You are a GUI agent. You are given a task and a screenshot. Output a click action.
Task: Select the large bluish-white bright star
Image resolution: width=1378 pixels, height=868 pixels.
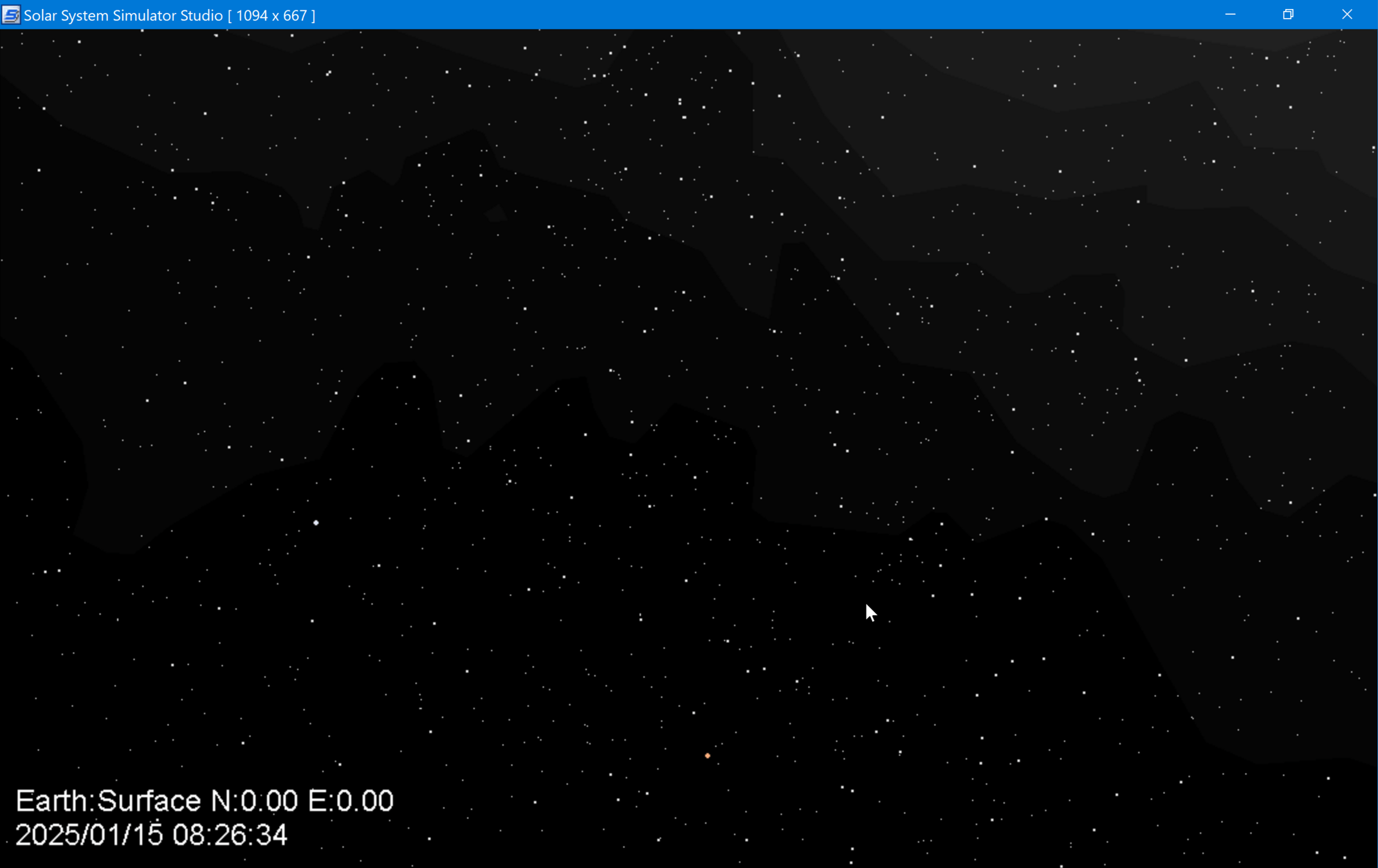(316, 523)
